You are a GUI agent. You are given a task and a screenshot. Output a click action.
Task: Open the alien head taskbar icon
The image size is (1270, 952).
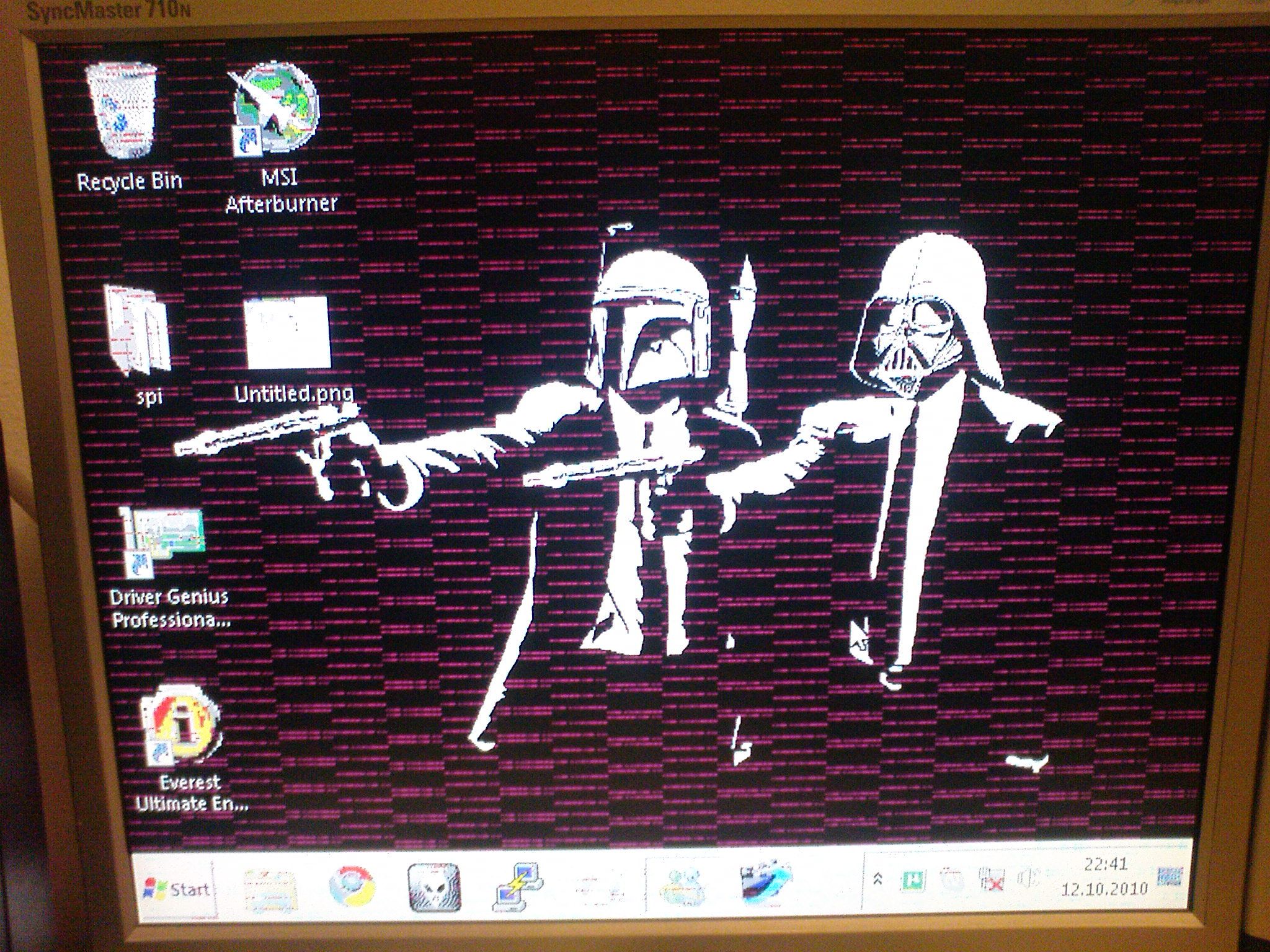click(x=433, y=889)
